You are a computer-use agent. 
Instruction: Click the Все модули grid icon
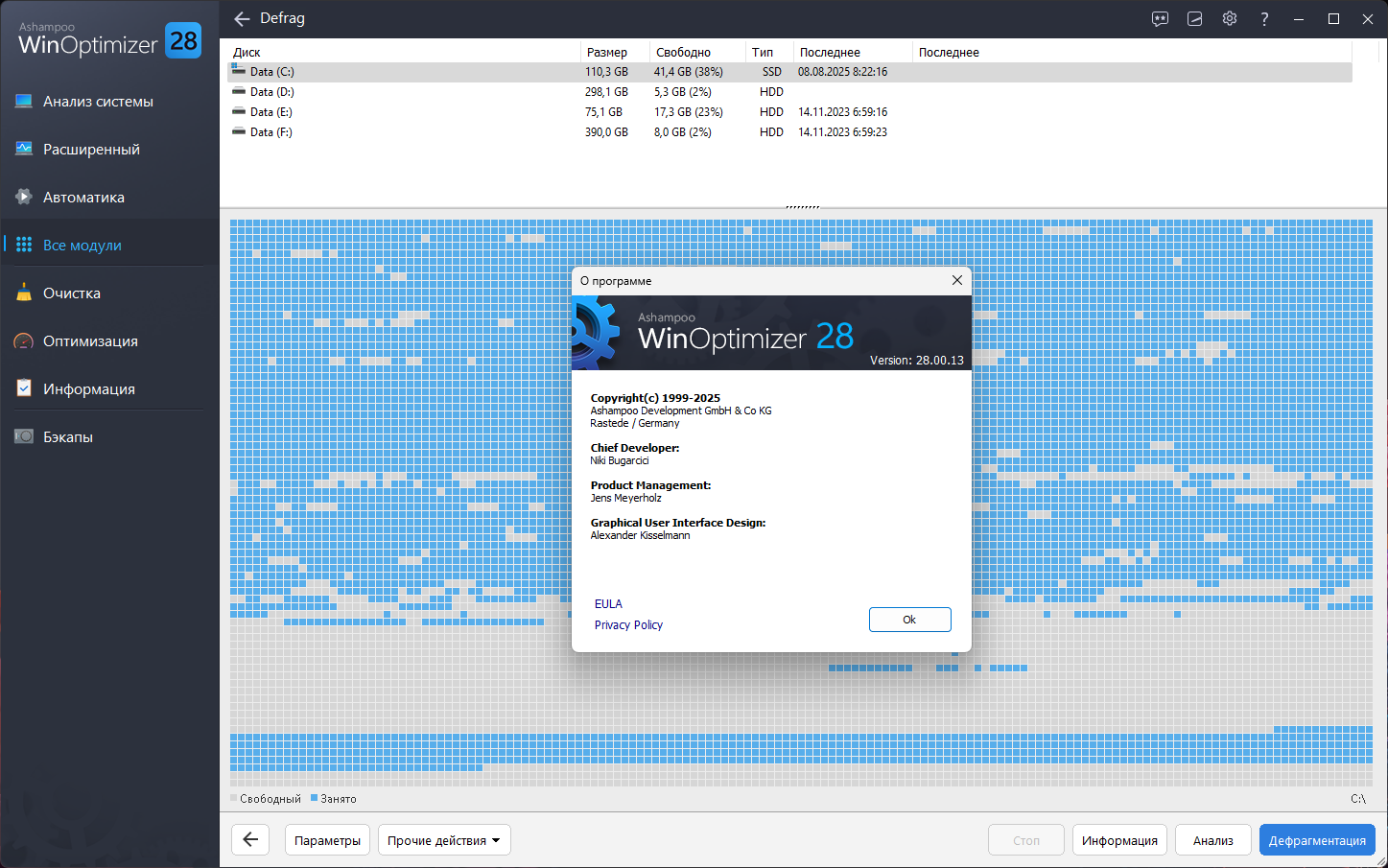[24, 245]
